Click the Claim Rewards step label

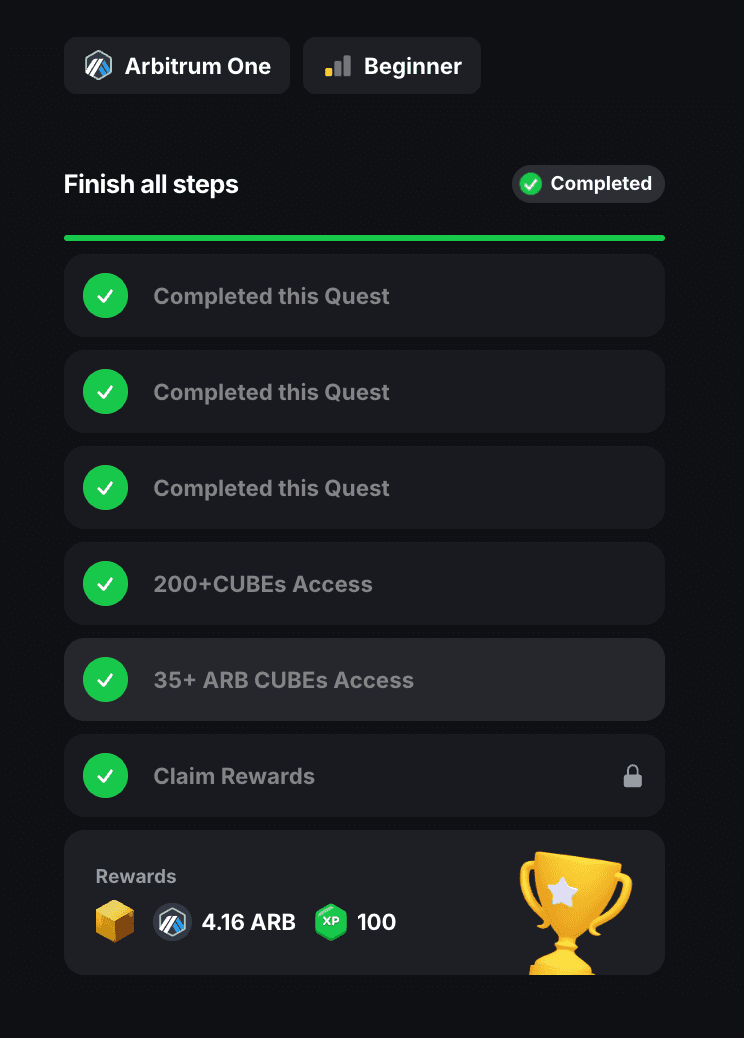click(234, 776)
